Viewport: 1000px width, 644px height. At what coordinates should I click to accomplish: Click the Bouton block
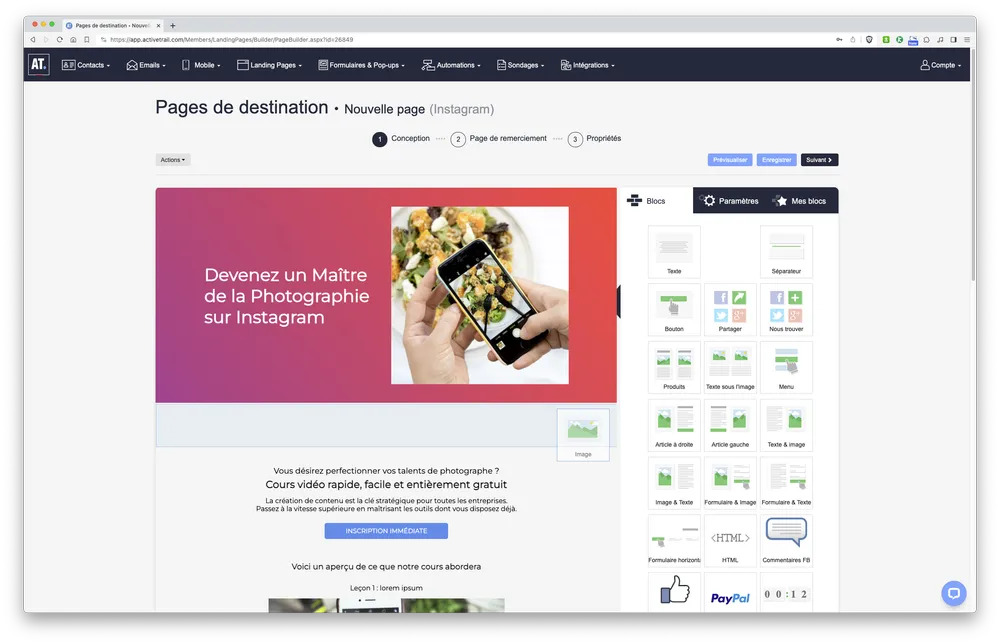pyautogui.click(x=673, y=308)
